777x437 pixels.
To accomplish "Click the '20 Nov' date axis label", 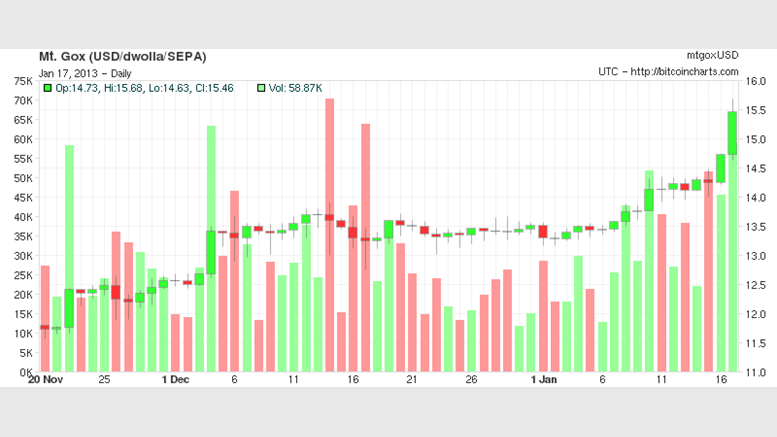I will pyautogui.click(x=45, y=380).
